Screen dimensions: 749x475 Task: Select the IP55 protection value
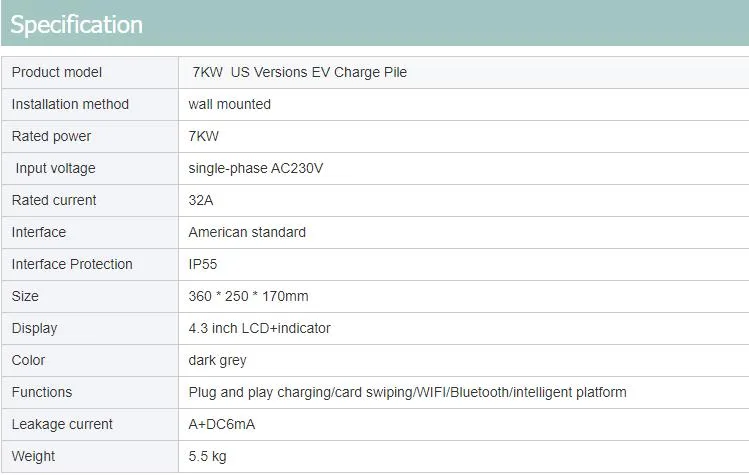coord(203,264)
